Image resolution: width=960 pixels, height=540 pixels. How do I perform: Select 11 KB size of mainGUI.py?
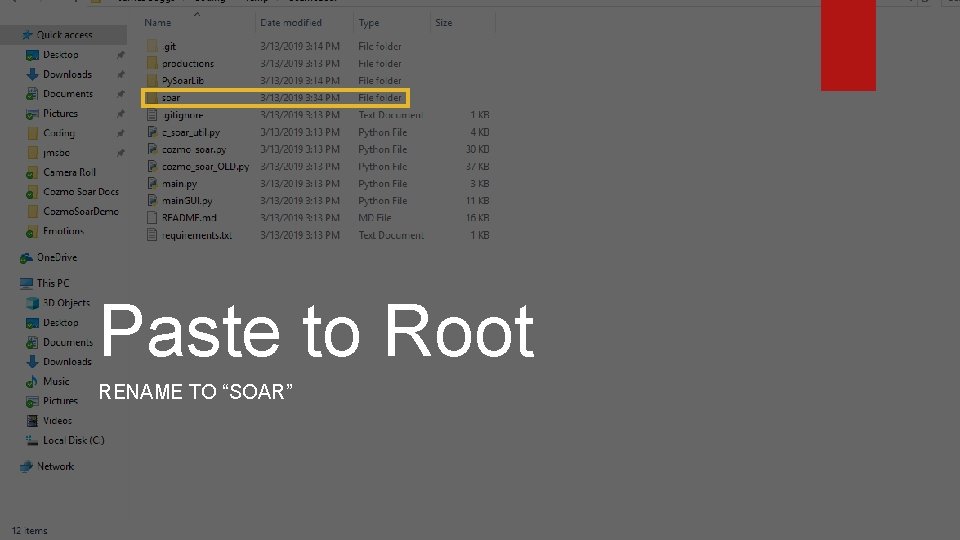coord(478,200)
